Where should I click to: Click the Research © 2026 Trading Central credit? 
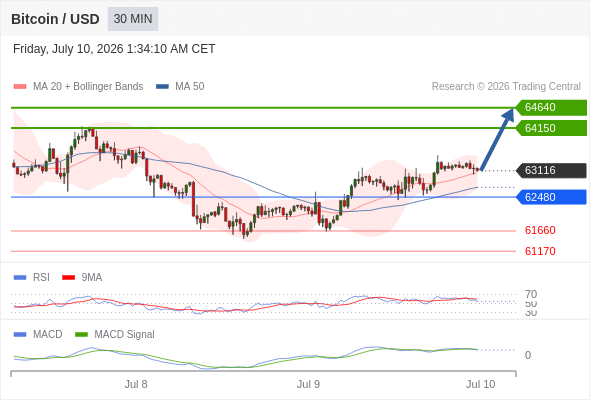coord(506,87)
